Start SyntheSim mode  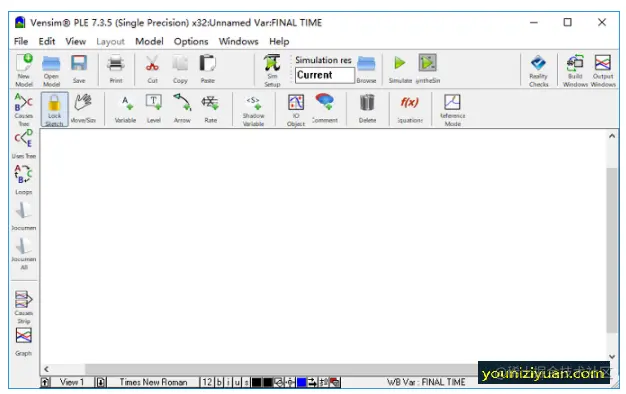coord(428,69)
